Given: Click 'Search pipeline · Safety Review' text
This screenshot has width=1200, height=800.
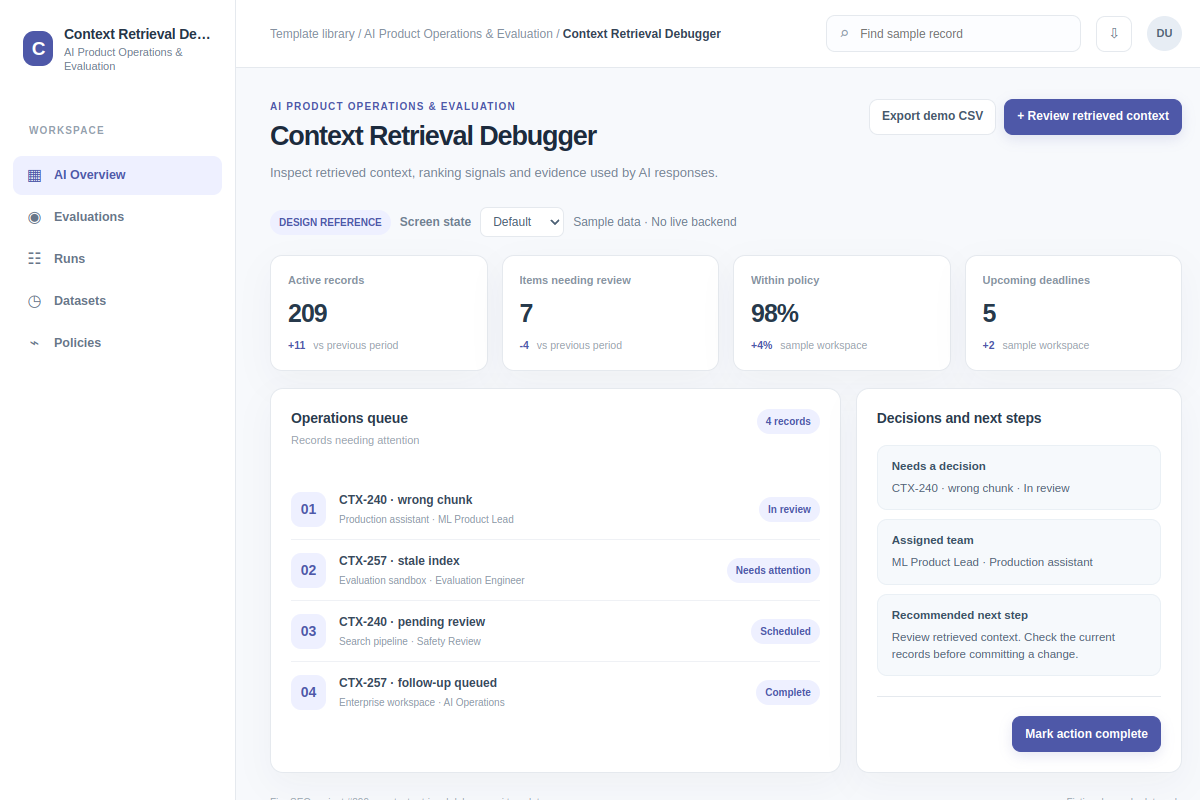Looking at the screenshot, I should (x=410, y=642).
